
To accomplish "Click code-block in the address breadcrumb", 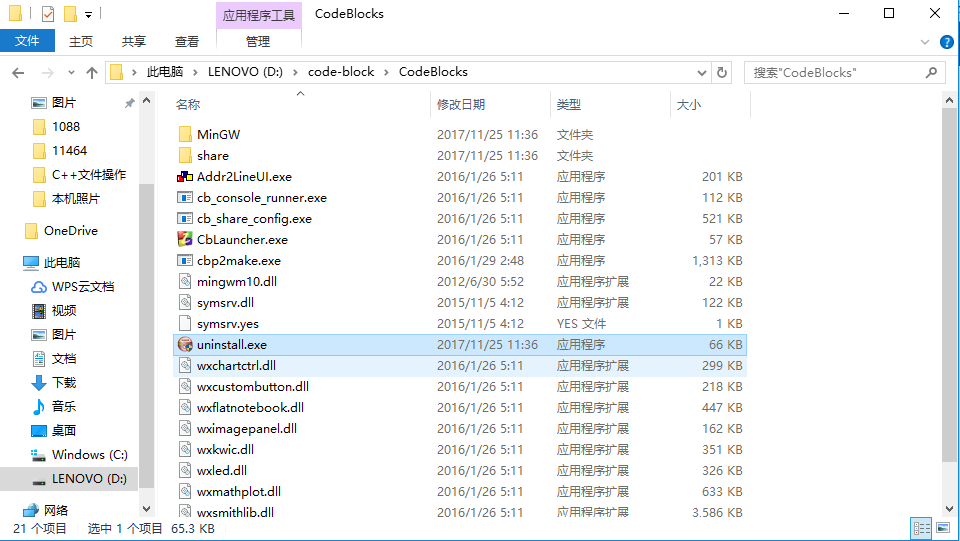I will tap(341, 72).
